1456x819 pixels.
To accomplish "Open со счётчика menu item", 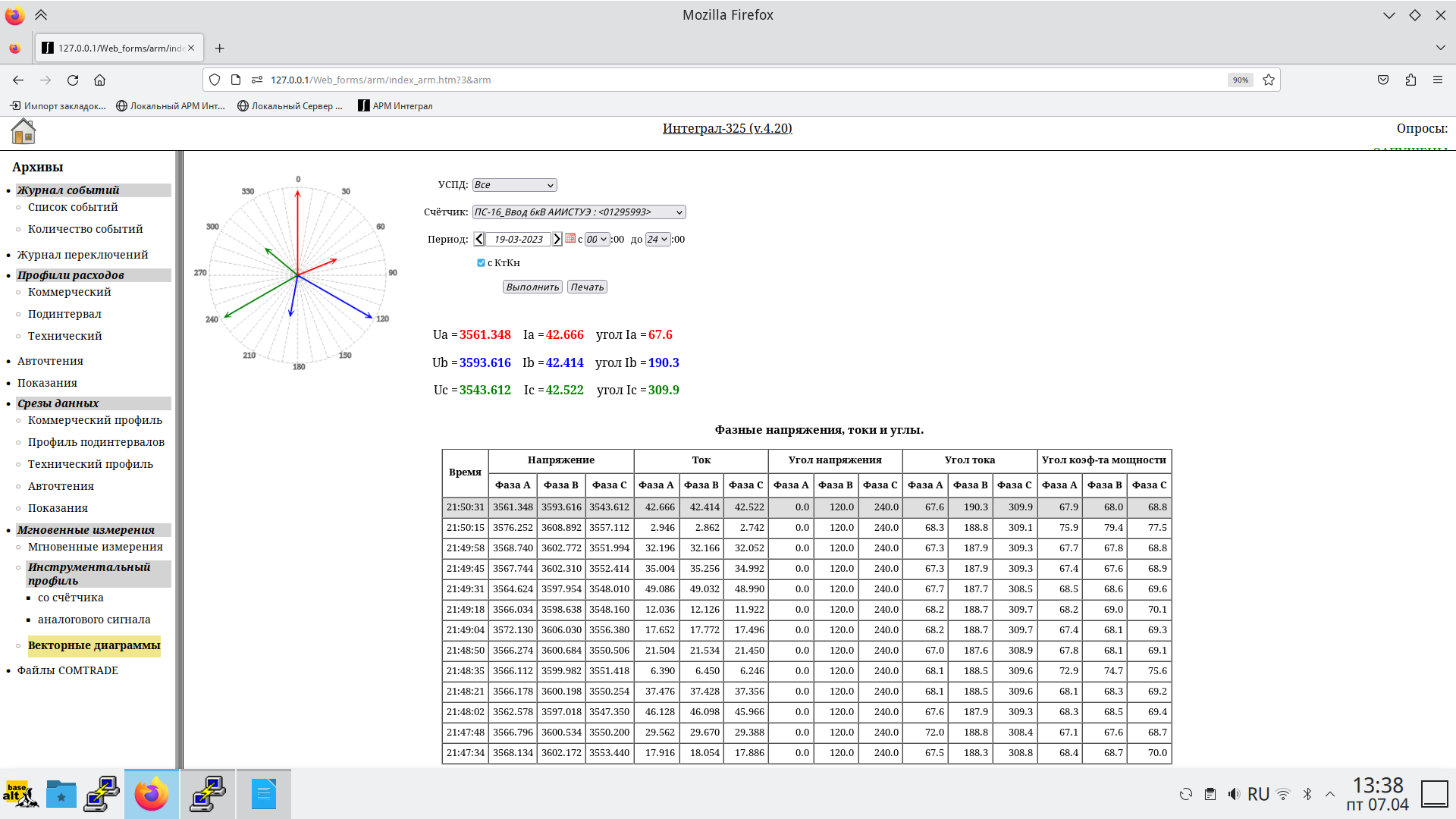I will (x=71, y=598).
